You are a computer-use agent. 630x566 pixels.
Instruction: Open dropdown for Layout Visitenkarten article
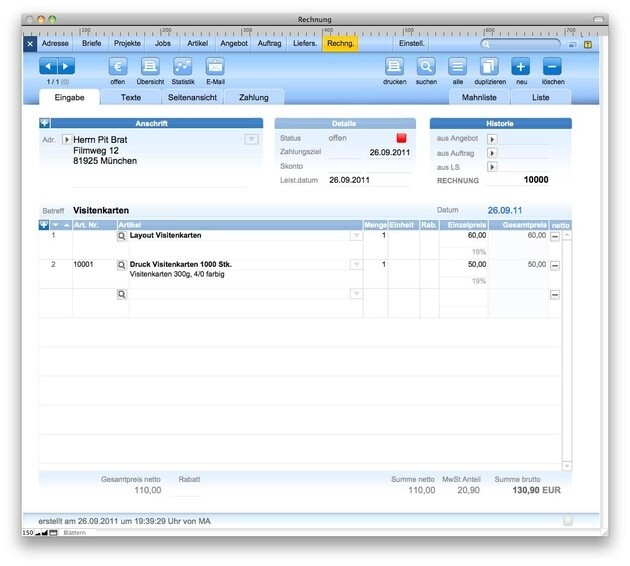pyautogui.click(x=356, y=236)
